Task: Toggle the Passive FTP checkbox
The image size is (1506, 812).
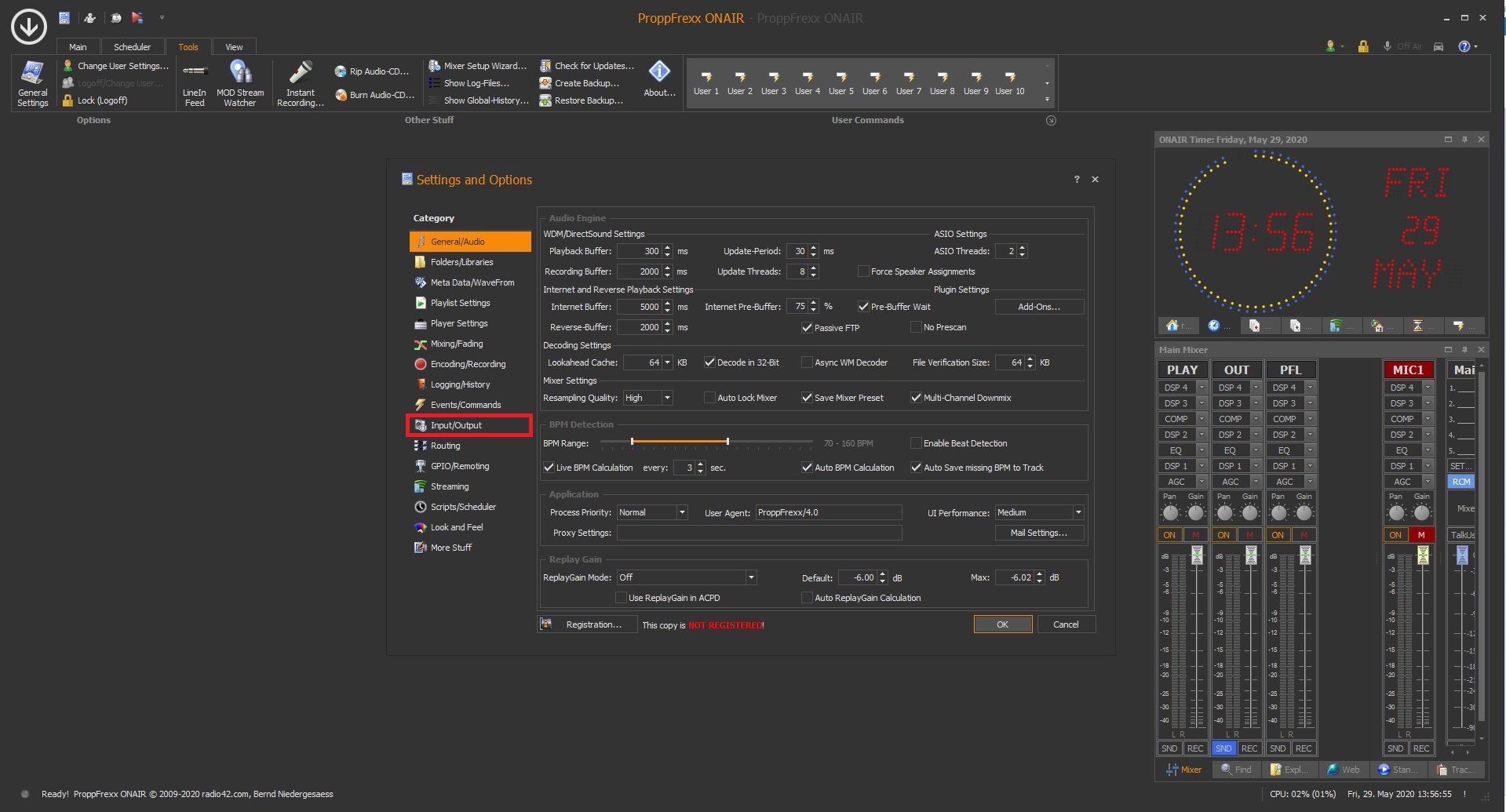Action: tap(807, 328)
